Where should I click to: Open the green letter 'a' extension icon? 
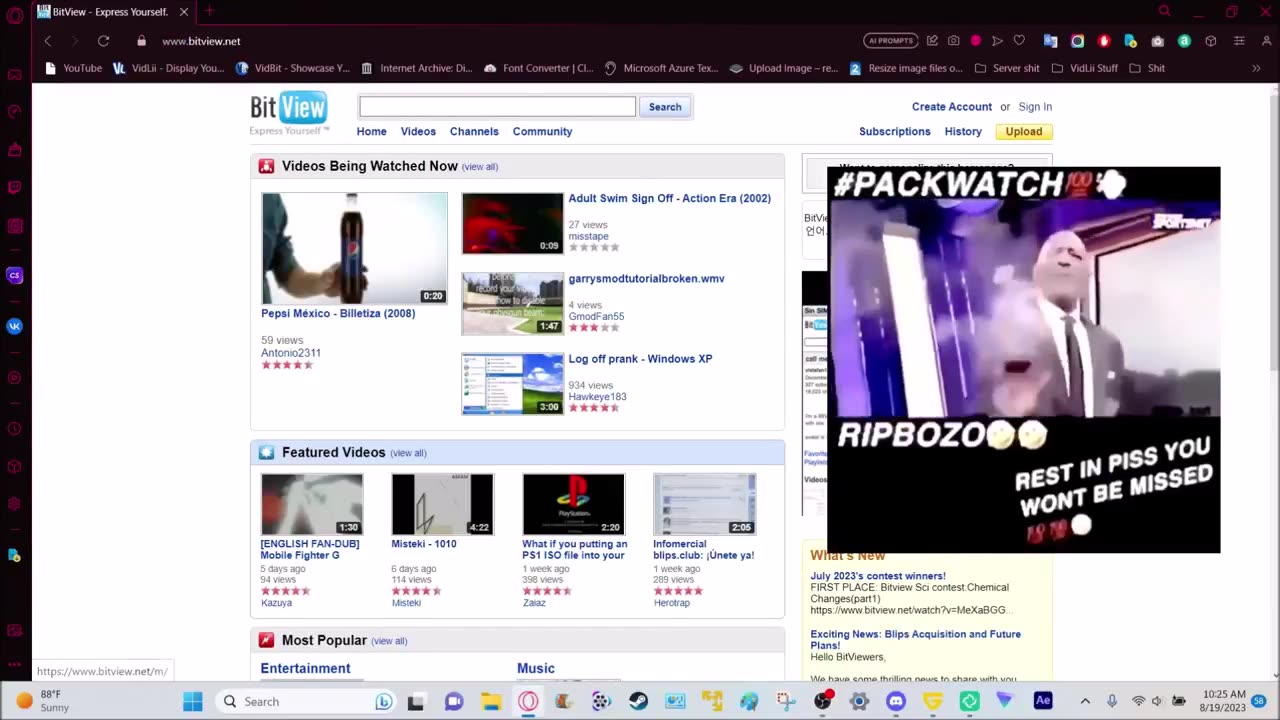(1184, 41)
